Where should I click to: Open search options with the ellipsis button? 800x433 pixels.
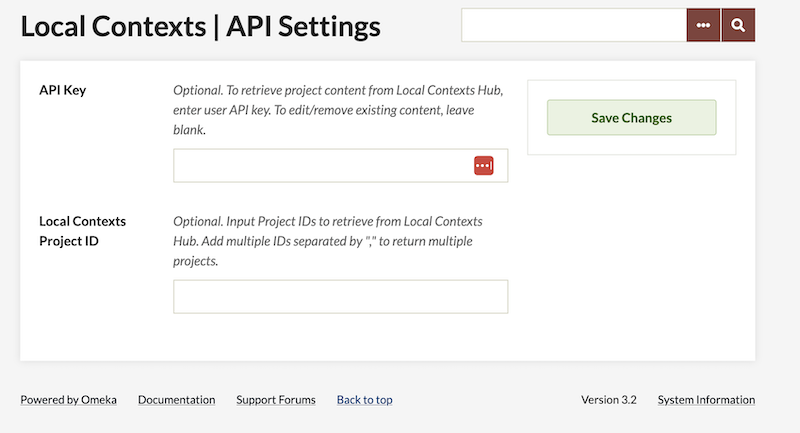[x=703, y=25]
